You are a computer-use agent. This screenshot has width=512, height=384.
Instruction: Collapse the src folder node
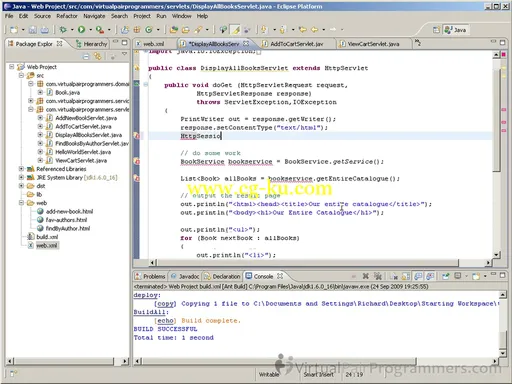click(x=21, y=75)
